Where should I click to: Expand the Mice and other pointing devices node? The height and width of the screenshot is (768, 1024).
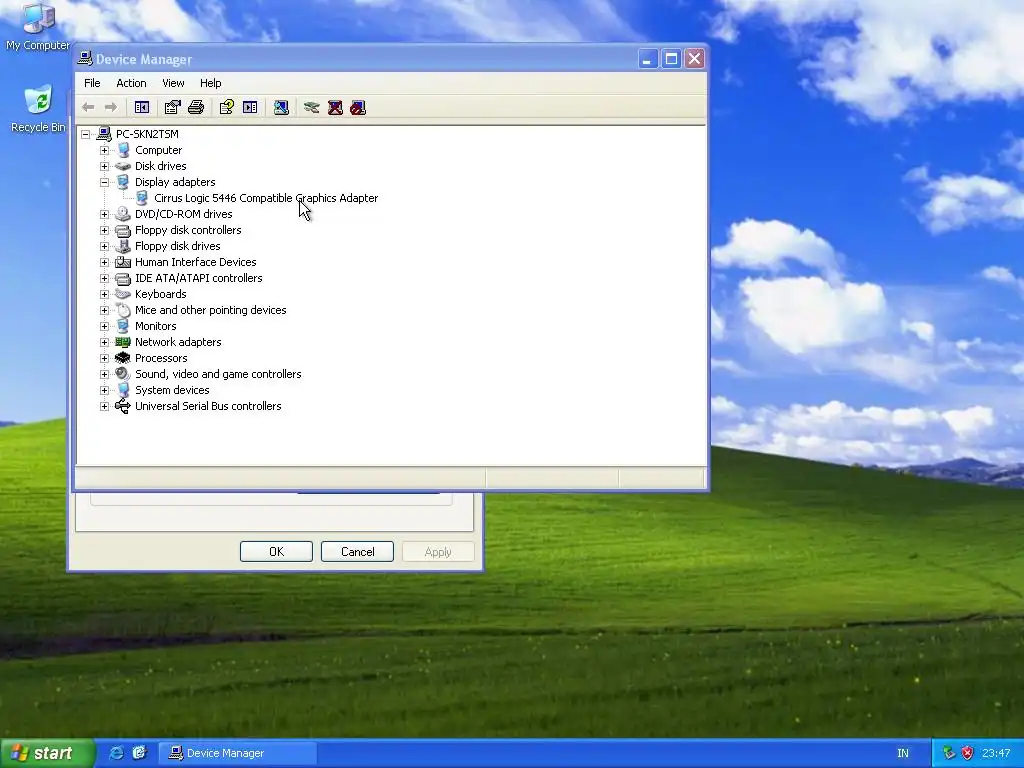[104, 310]
